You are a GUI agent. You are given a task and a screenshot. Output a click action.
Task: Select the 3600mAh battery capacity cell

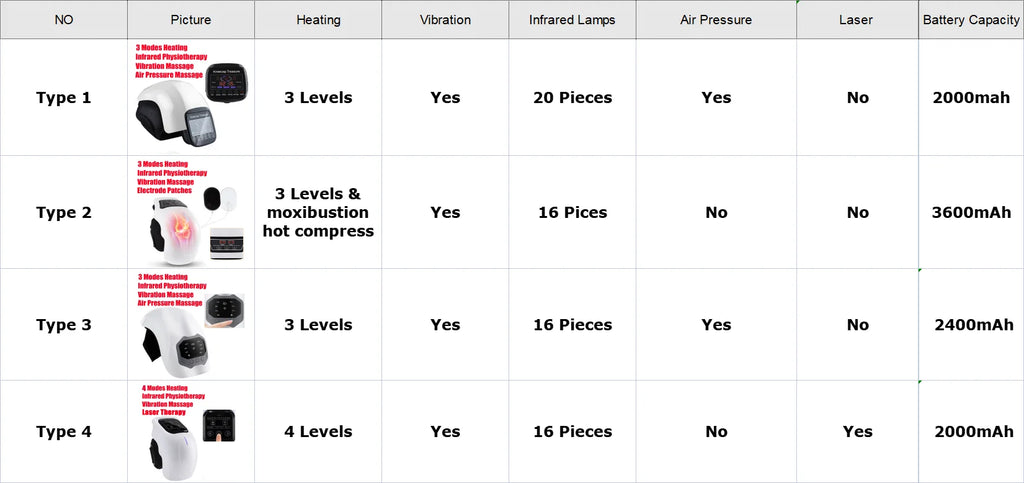[x=971, y=212]
